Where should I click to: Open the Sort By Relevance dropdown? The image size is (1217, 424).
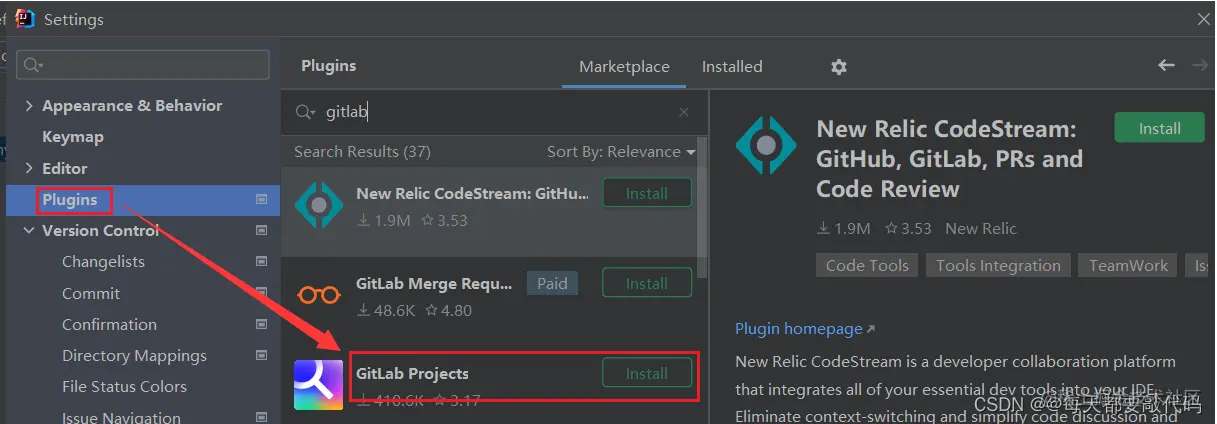pos(621,152)
